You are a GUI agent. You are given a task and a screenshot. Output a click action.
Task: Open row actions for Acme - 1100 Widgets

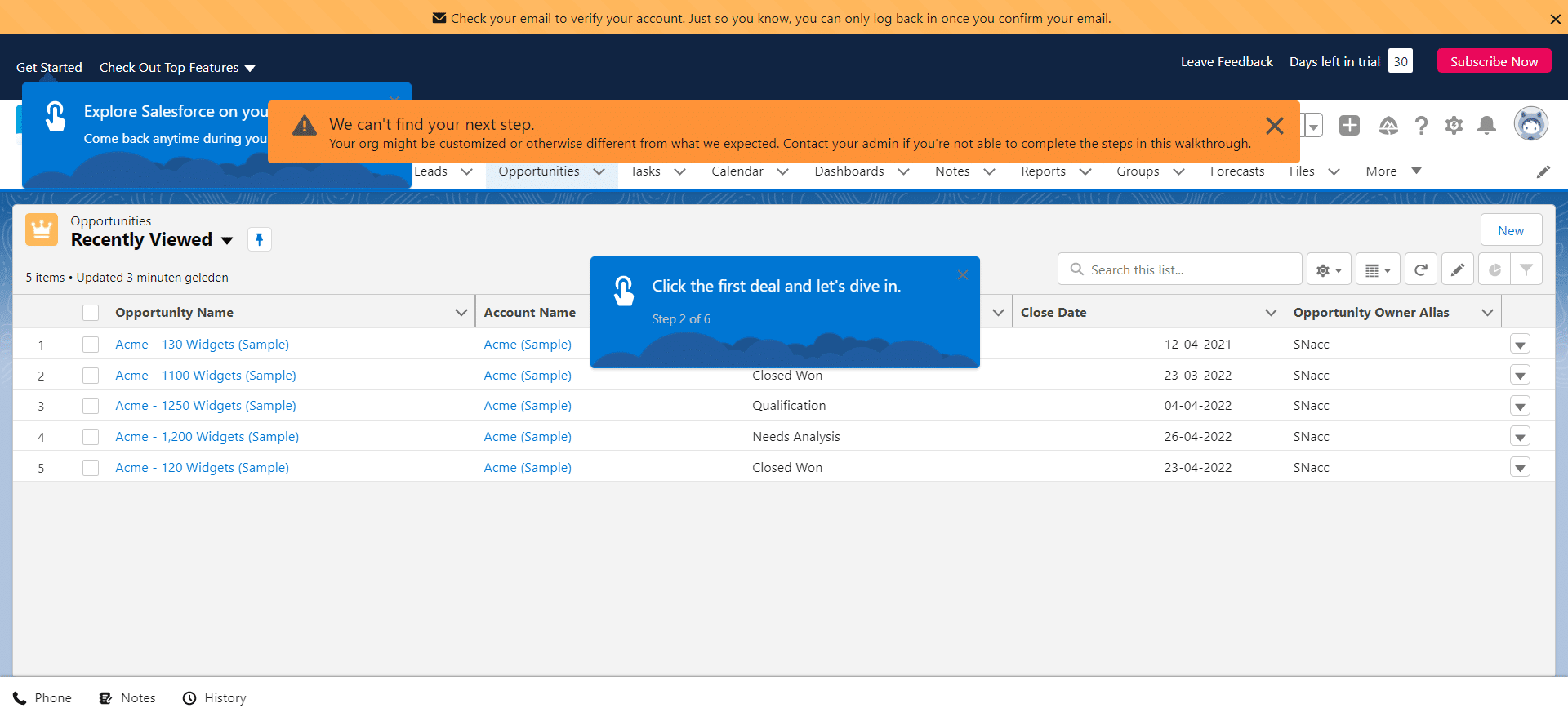(x=1520, y=376)
